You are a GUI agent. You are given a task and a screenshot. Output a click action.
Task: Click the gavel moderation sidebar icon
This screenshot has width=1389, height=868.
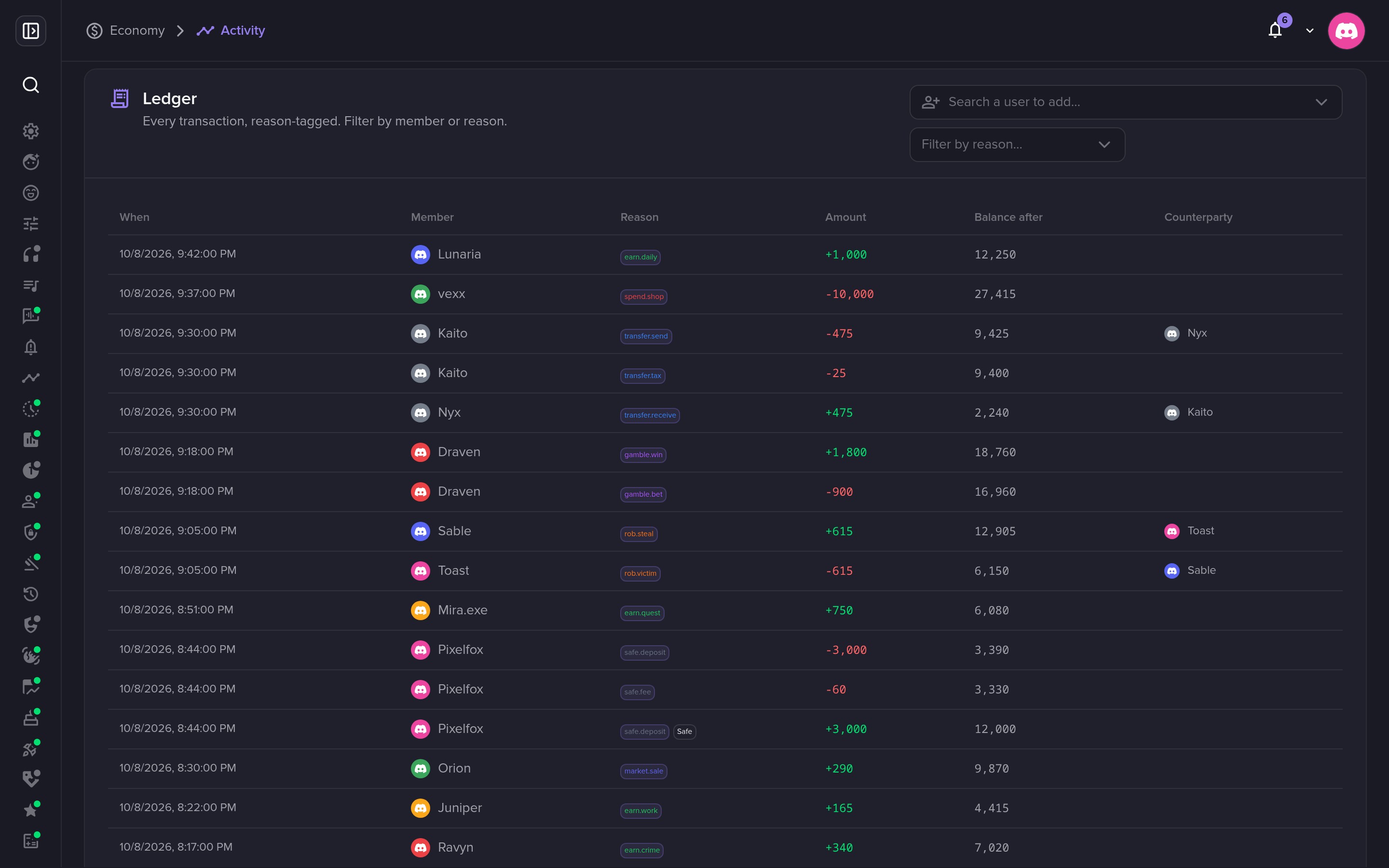pyautogui.click(x=30, y=563)
